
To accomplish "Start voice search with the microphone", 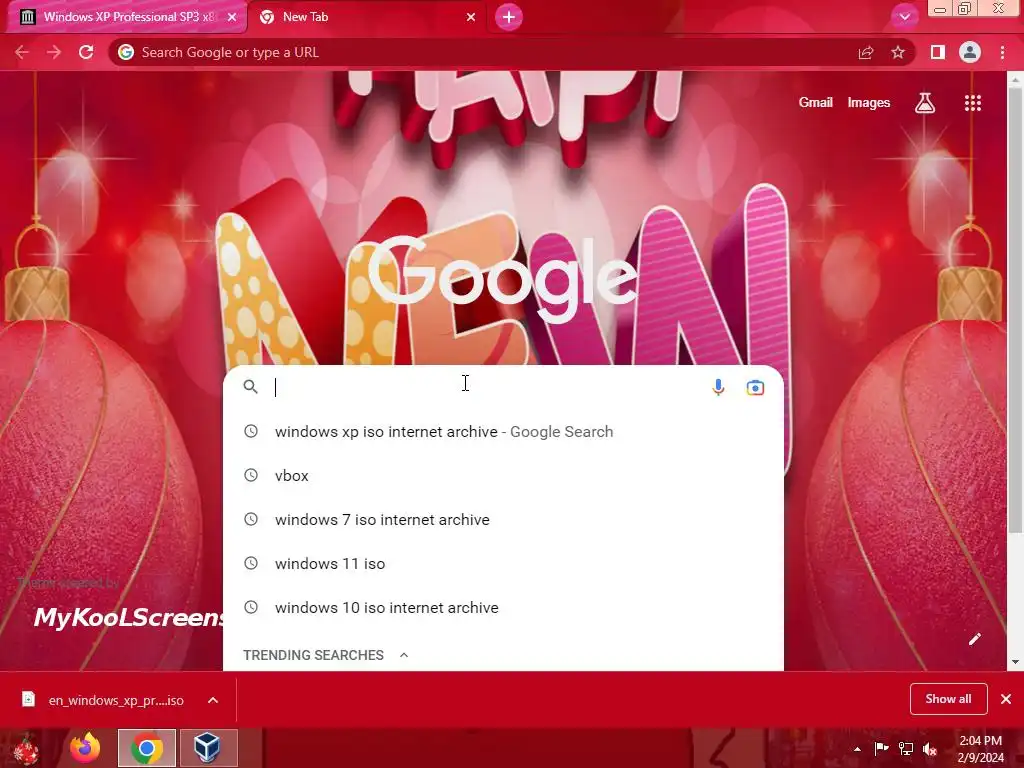I will [718, 387].
